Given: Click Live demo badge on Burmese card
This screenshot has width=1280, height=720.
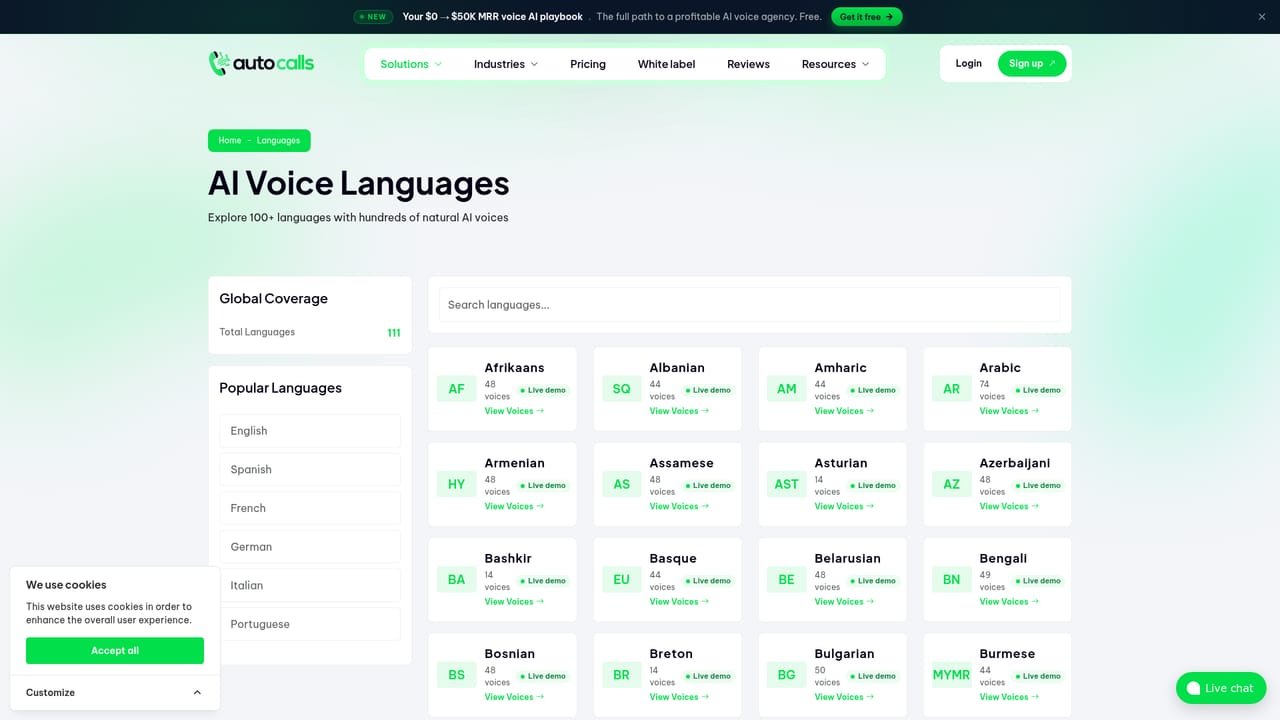Looking at the screenshot, I should coord(1038,676).
